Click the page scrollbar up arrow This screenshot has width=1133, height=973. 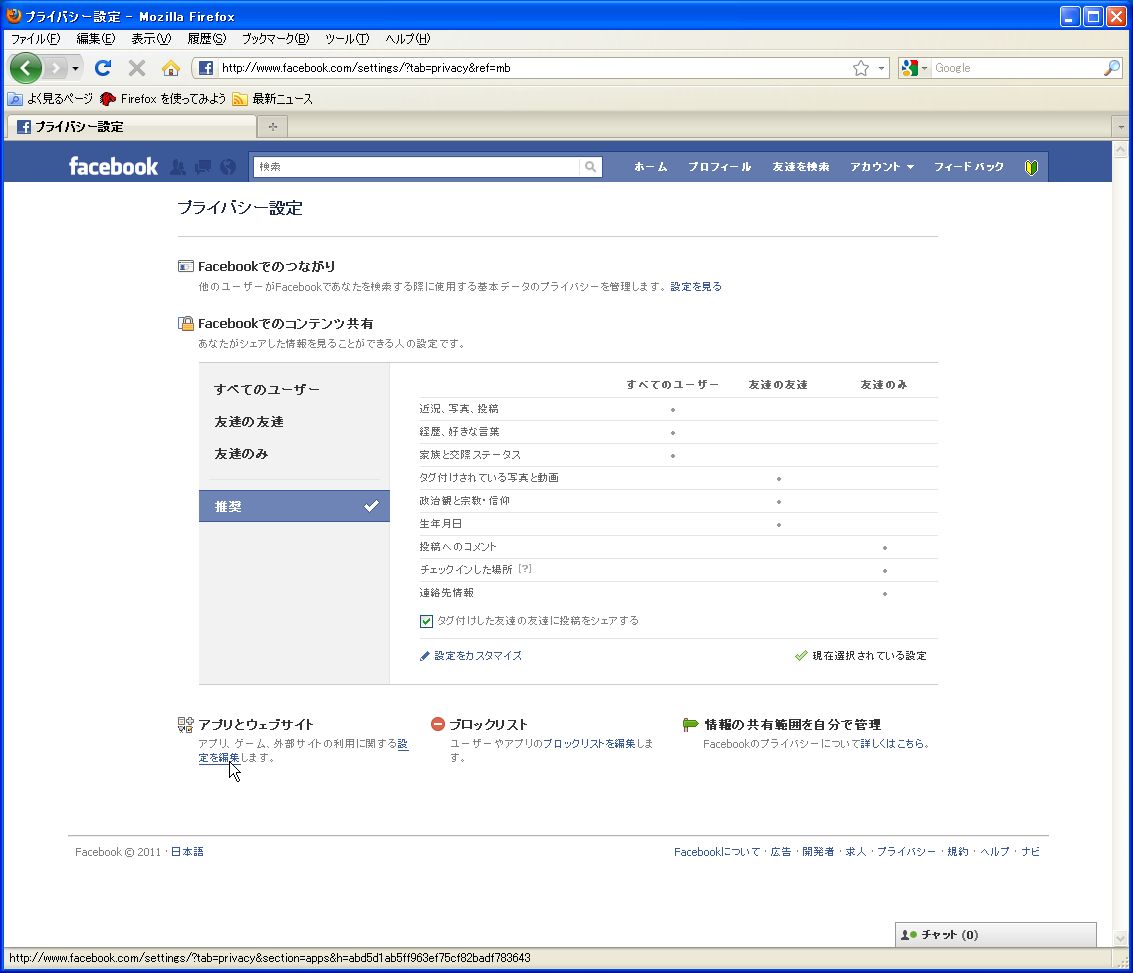[1121, 150]
